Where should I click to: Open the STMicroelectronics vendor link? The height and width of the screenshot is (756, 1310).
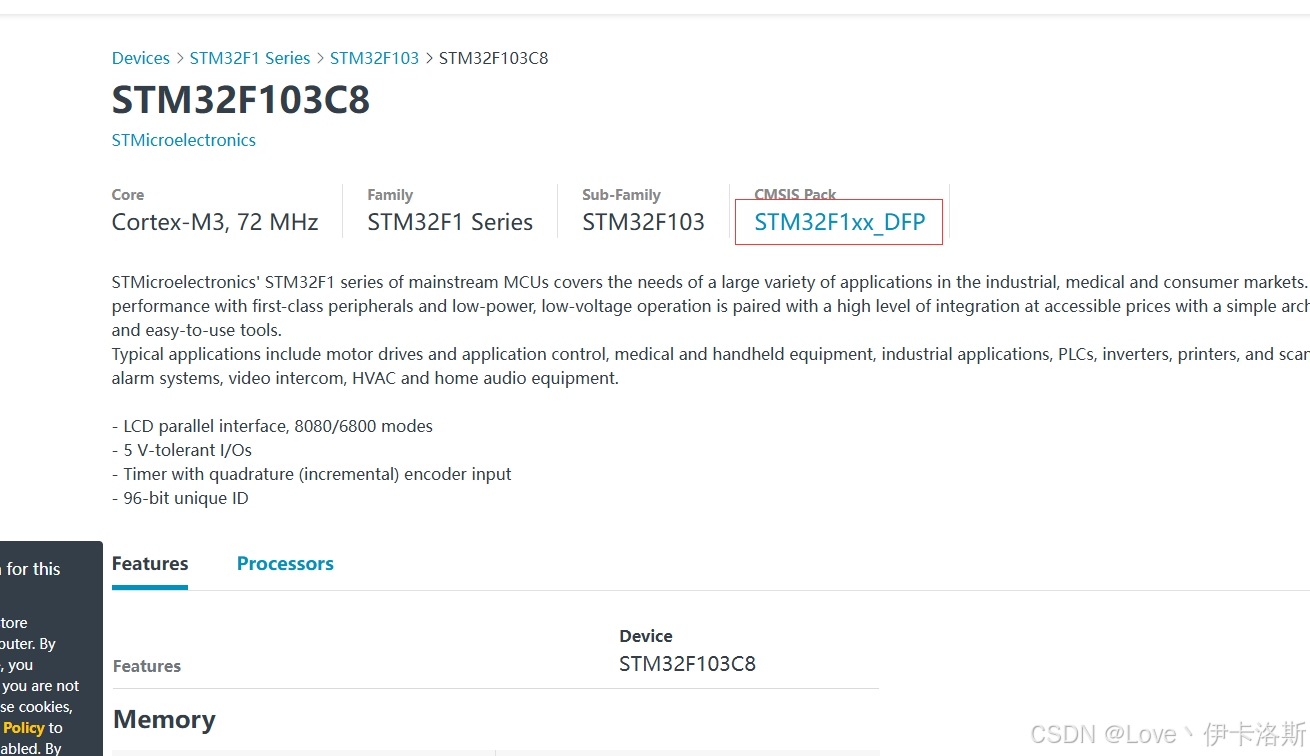(184, 140)
